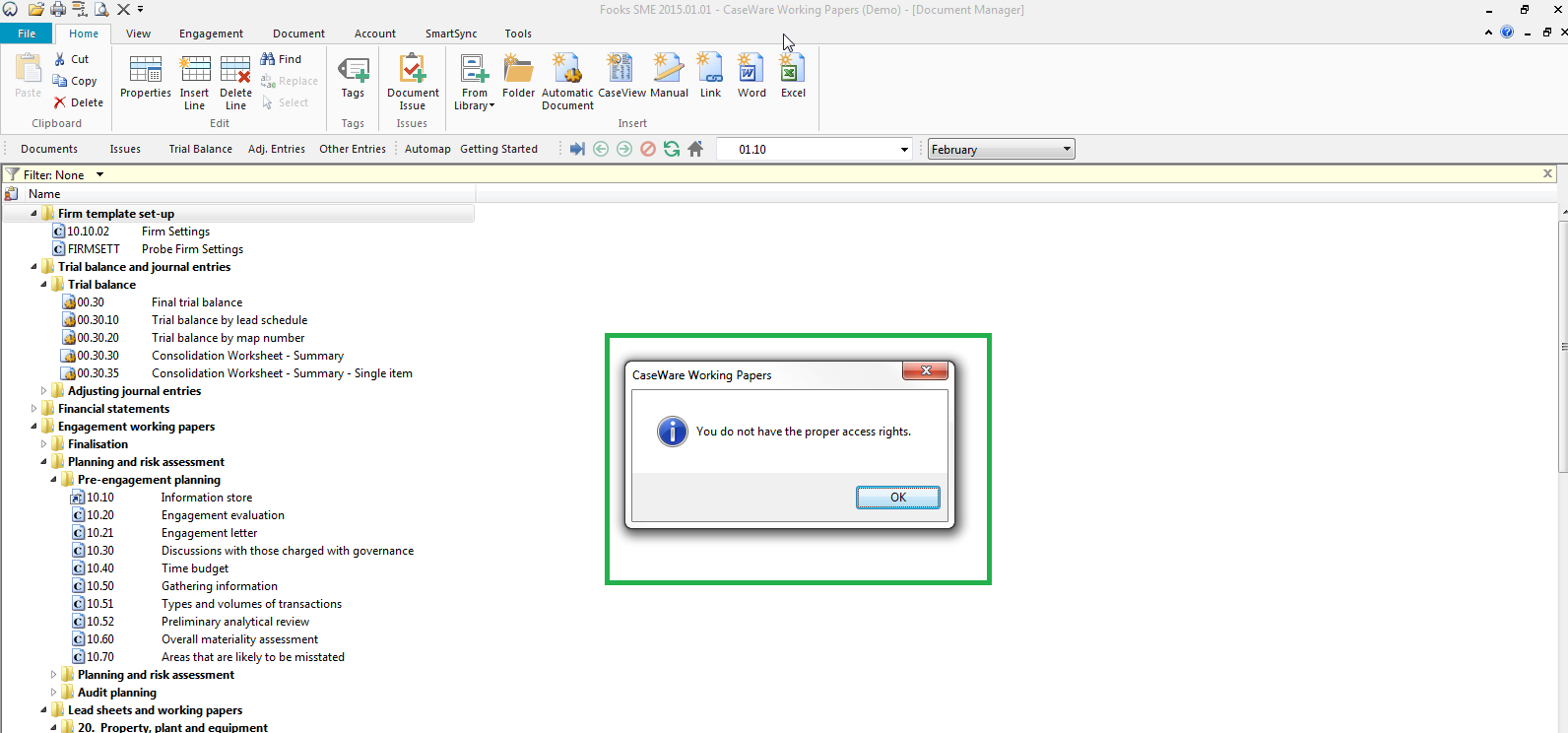
Task: Insert a Word document
Action: coord(751,78)
